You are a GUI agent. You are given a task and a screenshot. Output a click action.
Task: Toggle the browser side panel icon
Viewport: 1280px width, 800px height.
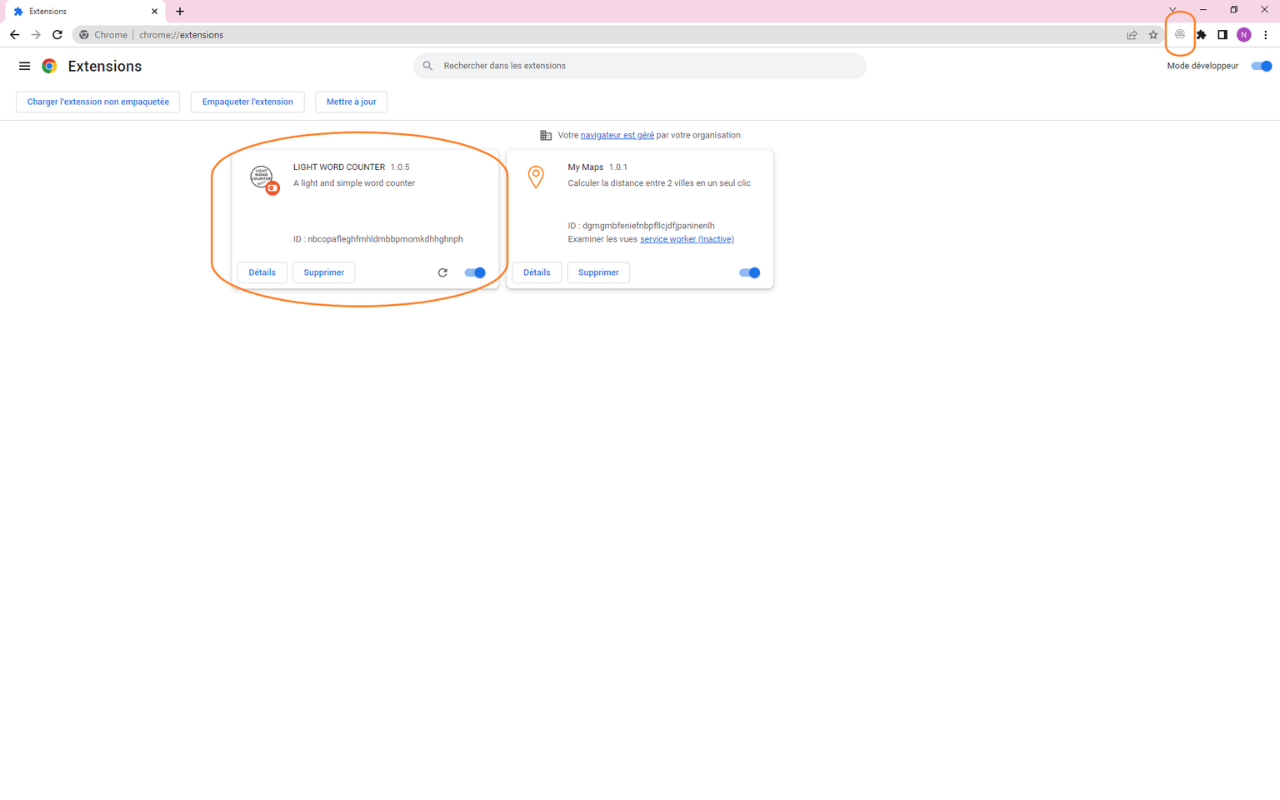click(1222, 35)
